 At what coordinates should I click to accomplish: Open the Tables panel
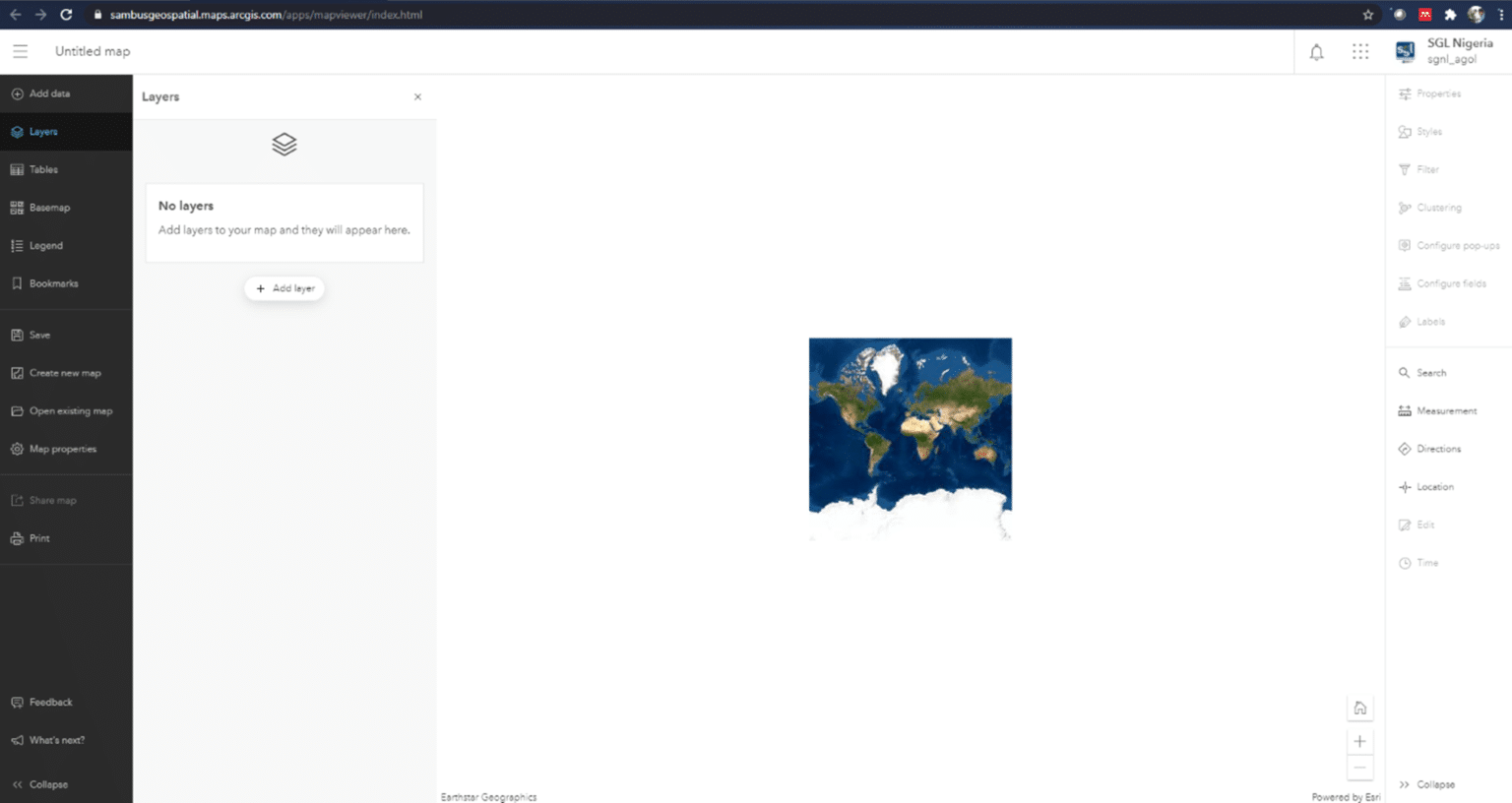[x=44, y=168]
